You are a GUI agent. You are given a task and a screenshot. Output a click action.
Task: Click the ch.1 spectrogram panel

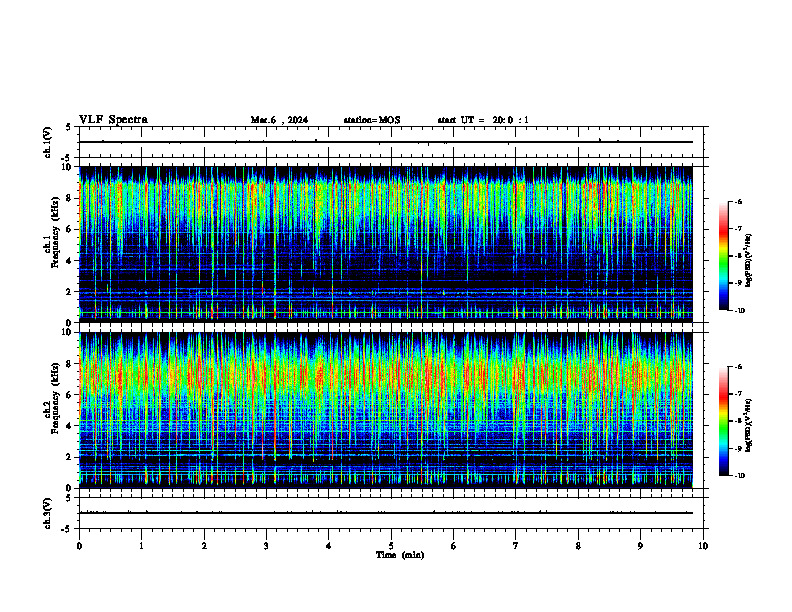point(386,244)
